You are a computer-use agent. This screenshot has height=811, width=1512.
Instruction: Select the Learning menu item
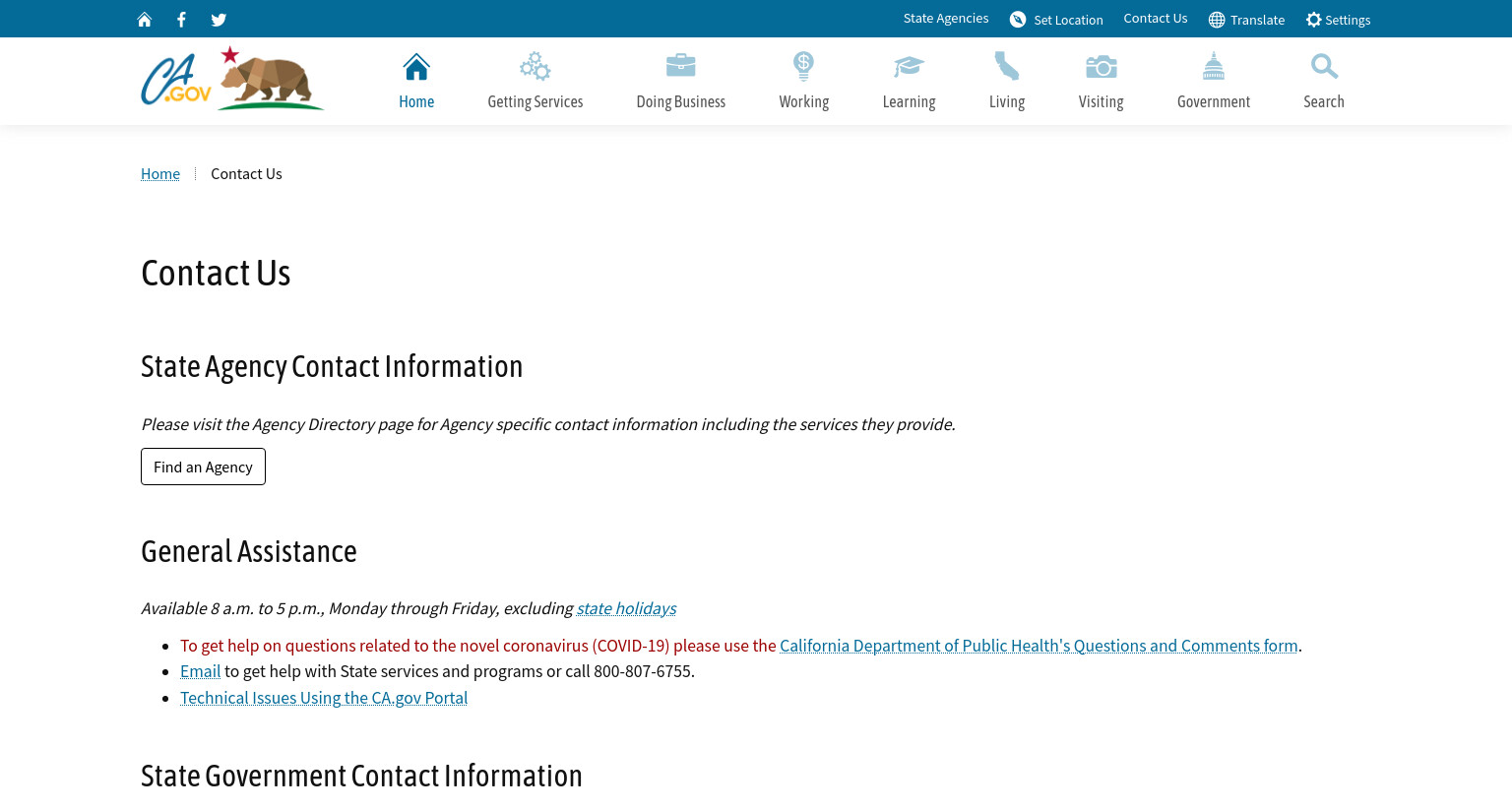pos(909,101)
